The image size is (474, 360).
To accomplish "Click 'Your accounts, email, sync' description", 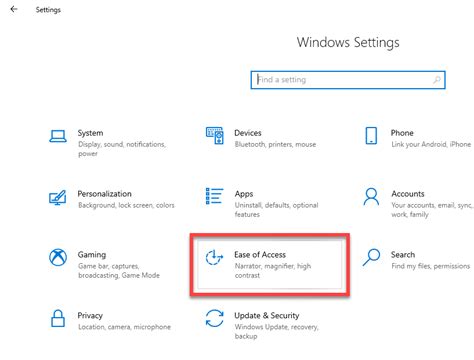I will point(432,210).
